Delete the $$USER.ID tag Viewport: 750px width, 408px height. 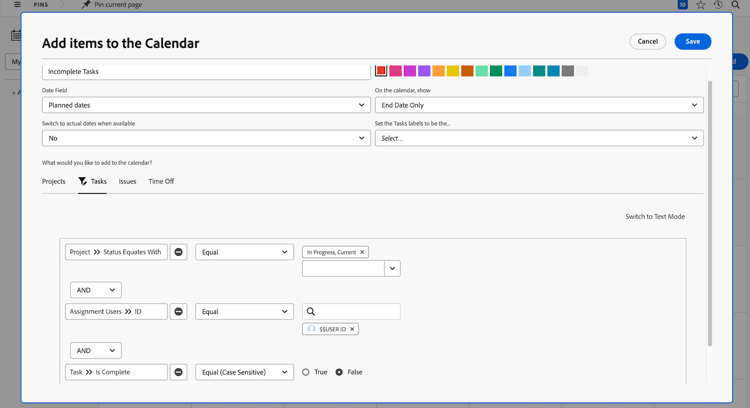pyautogui.click(x=352, y=329)
